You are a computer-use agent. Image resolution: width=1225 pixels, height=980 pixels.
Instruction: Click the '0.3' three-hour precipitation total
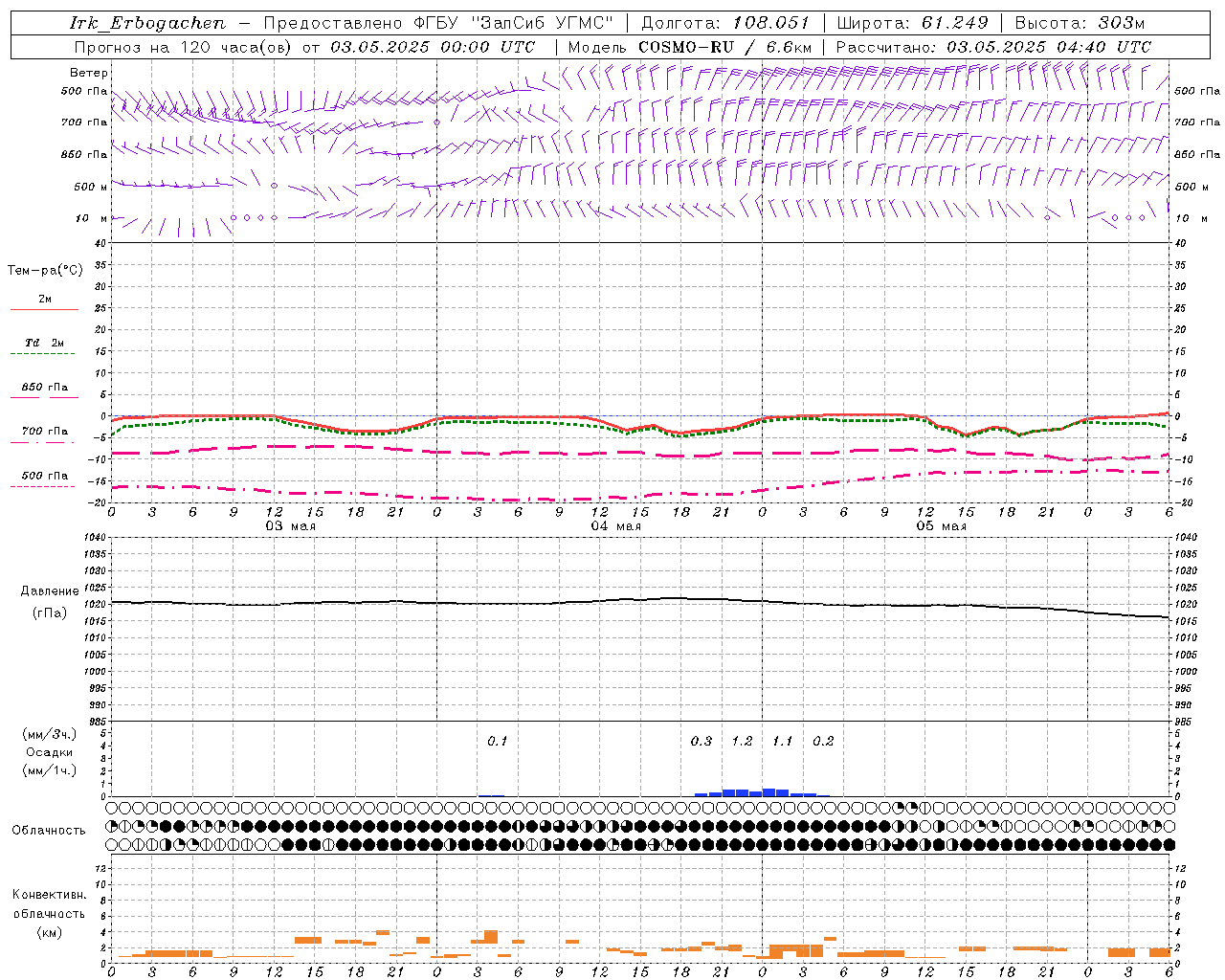pyautogui.click(x=702, y=741)
